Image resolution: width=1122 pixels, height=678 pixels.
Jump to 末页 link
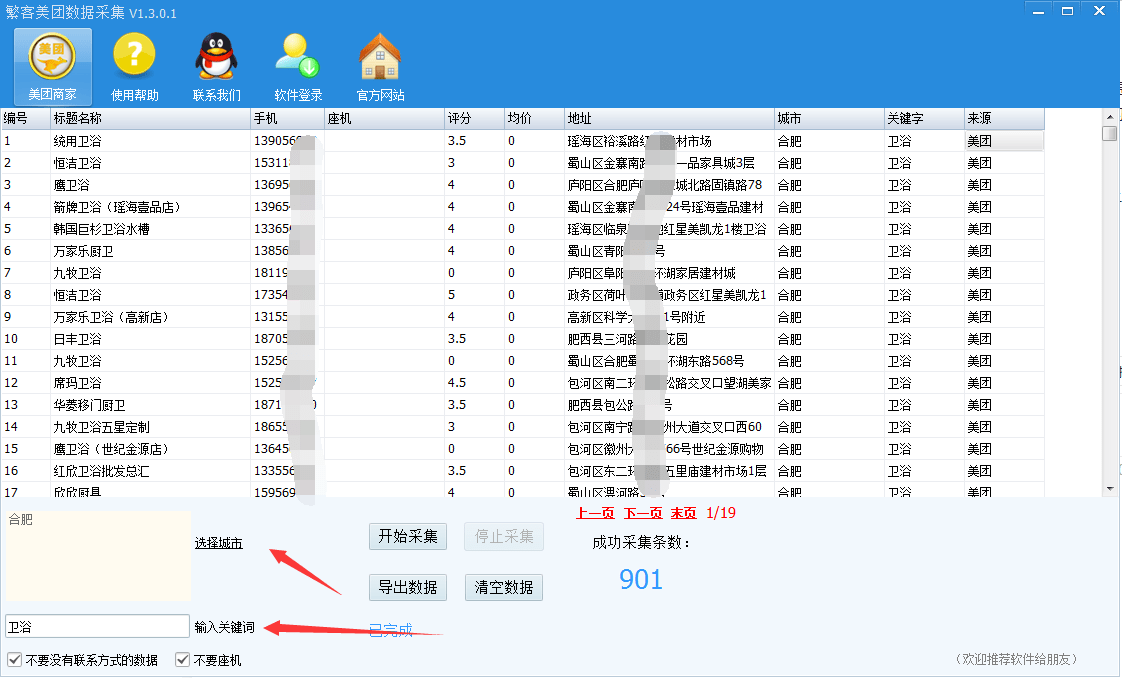[x=683, y=513]
